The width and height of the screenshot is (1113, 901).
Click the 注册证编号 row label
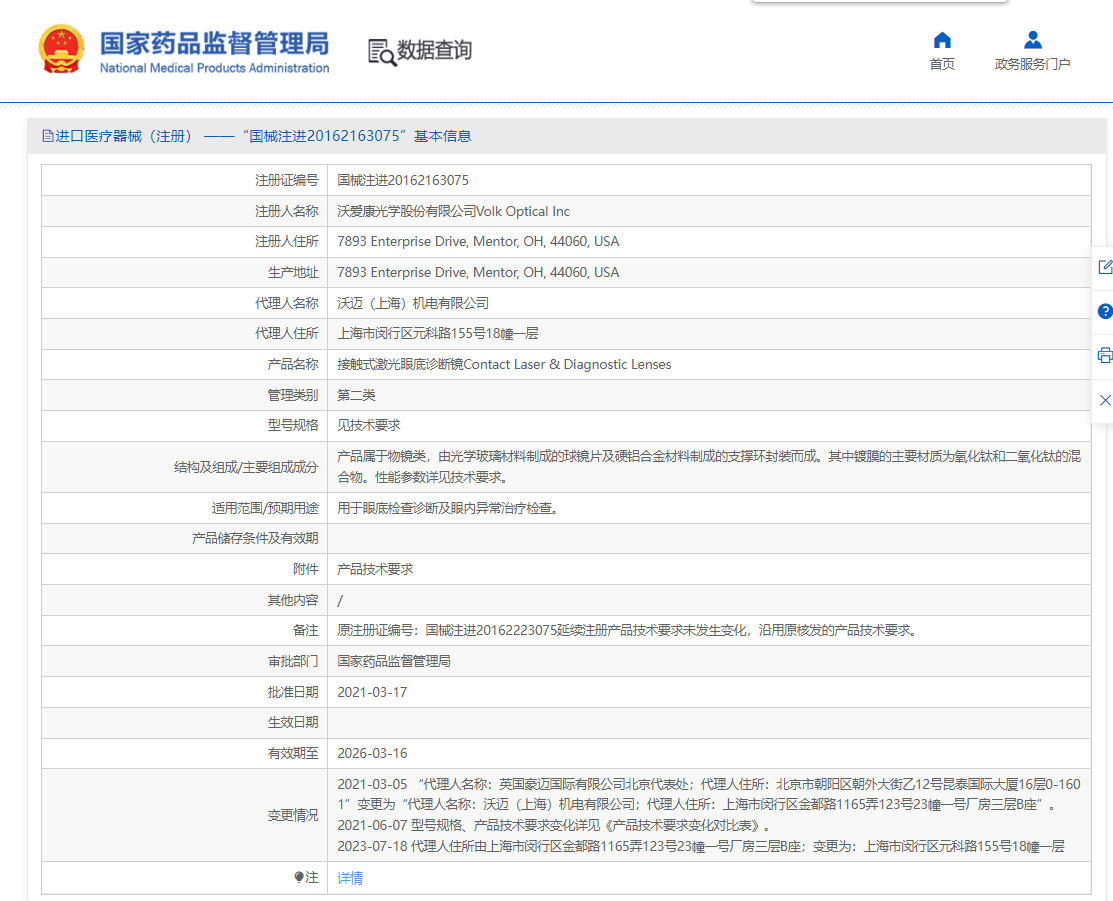[287, 180]
